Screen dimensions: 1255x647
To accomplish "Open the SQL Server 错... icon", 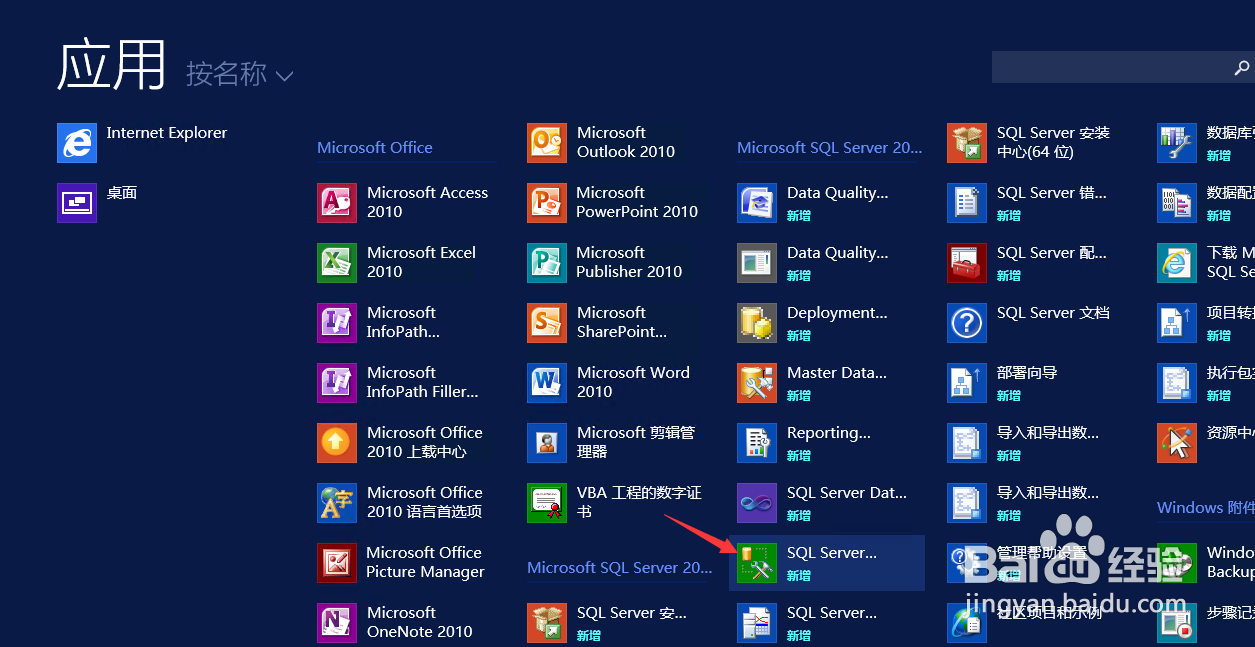I will click(x=967, y=203).
